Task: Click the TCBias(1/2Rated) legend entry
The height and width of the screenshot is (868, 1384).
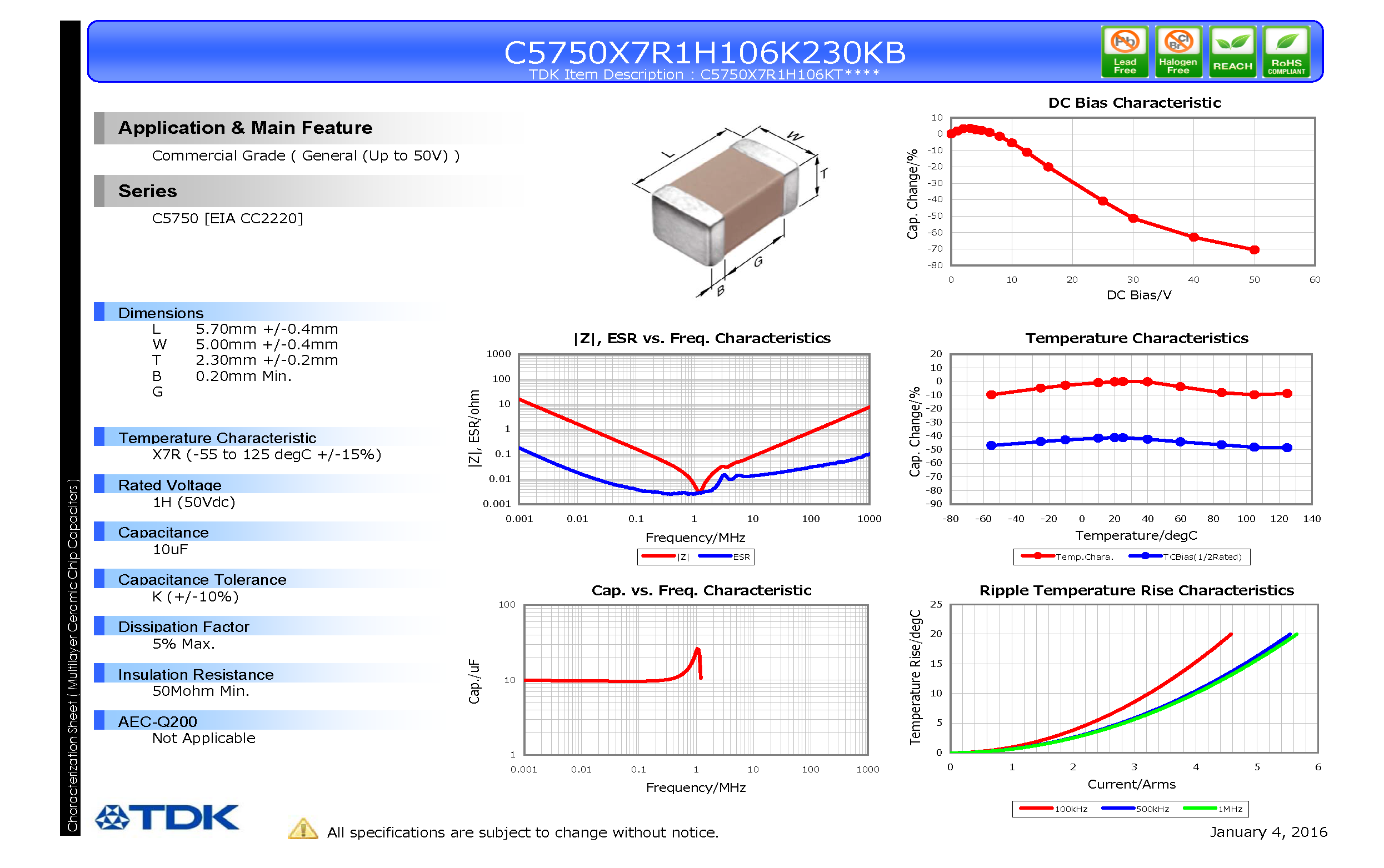Action: [1185, 556]
